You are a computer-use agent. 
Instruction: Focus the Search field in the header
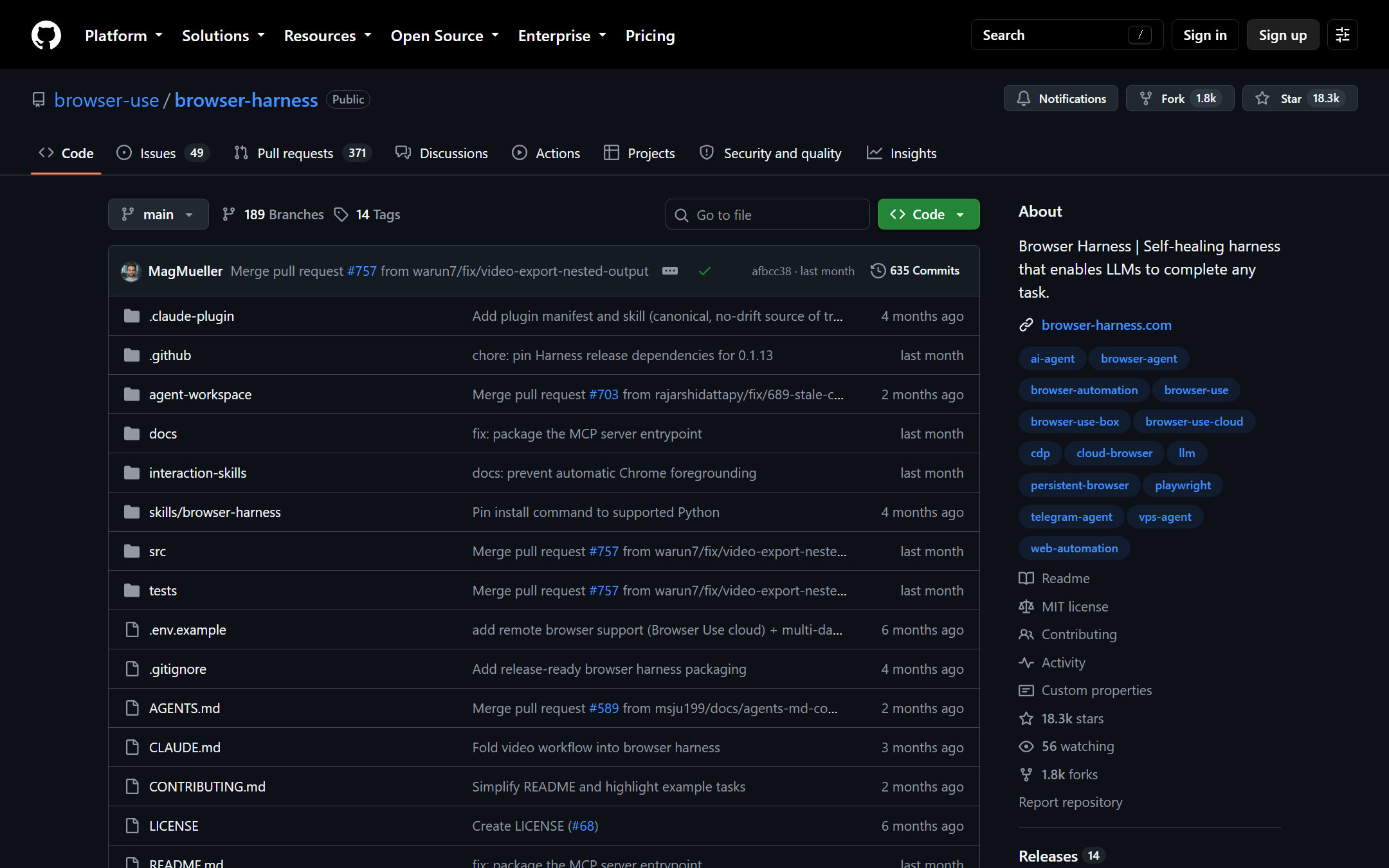point(1067,35)
